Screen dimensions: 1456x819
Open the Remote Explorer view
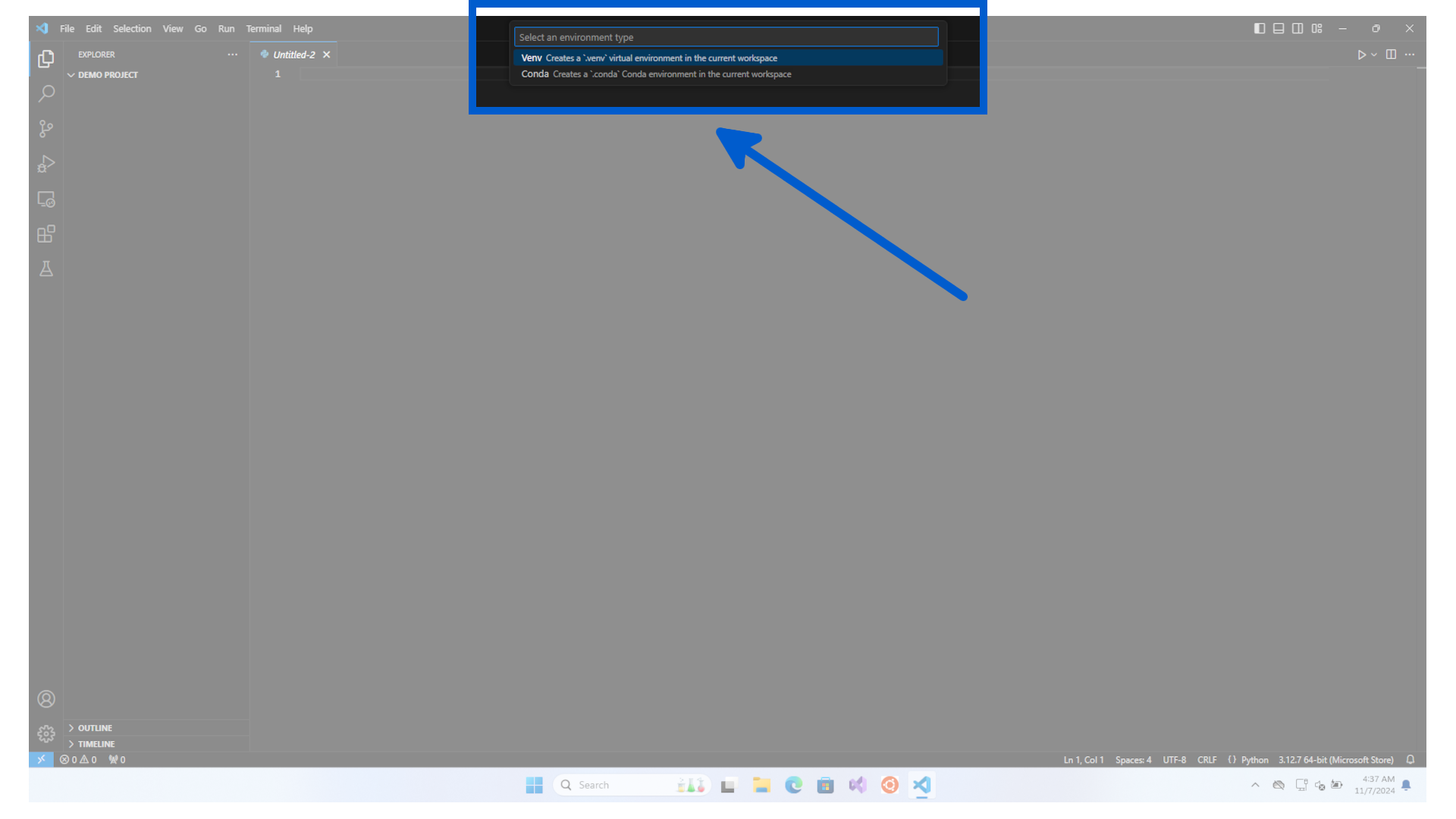46,199
